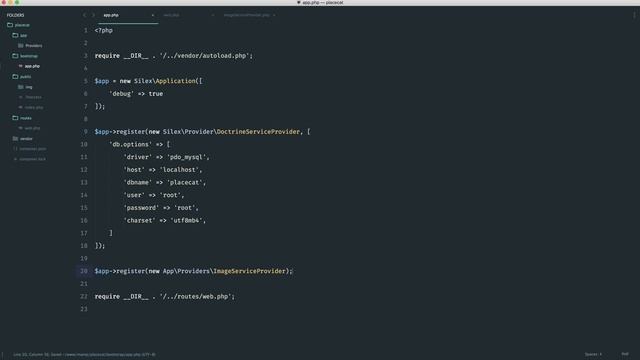The image size is (640, 360).
Task: Close the web.php tab
Action: (213, 15)
